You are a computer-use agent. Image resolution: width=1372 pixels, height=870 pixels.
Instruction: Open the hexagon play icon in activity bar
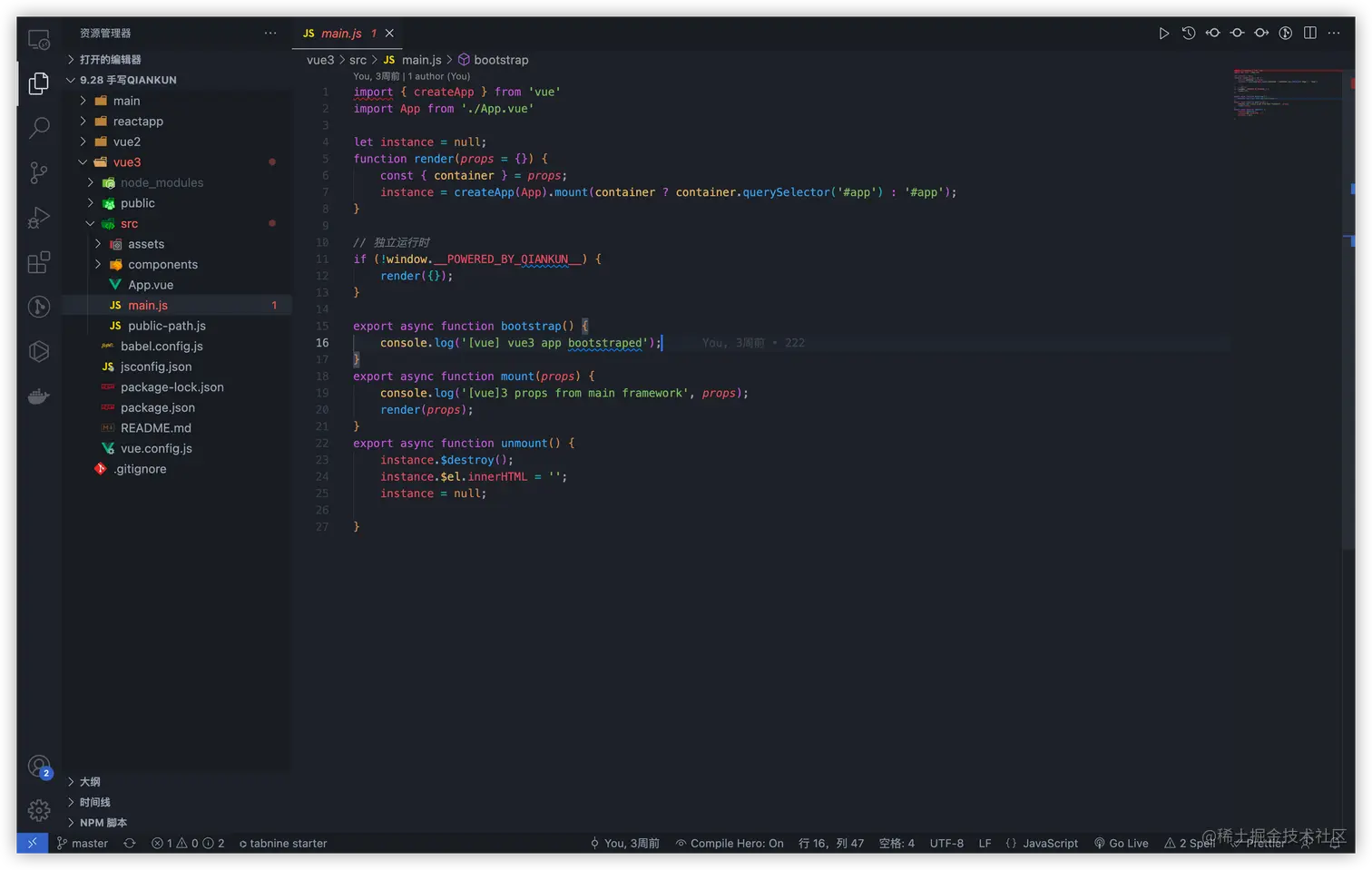tap(39, 351)
